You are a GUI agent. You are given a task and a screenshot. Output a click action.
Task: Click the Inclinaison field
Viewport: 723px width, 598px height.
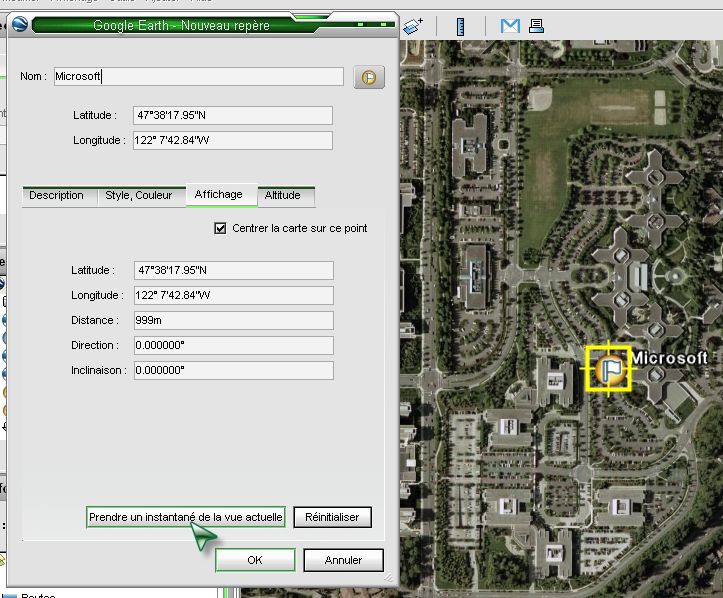[x=234, y=370]
